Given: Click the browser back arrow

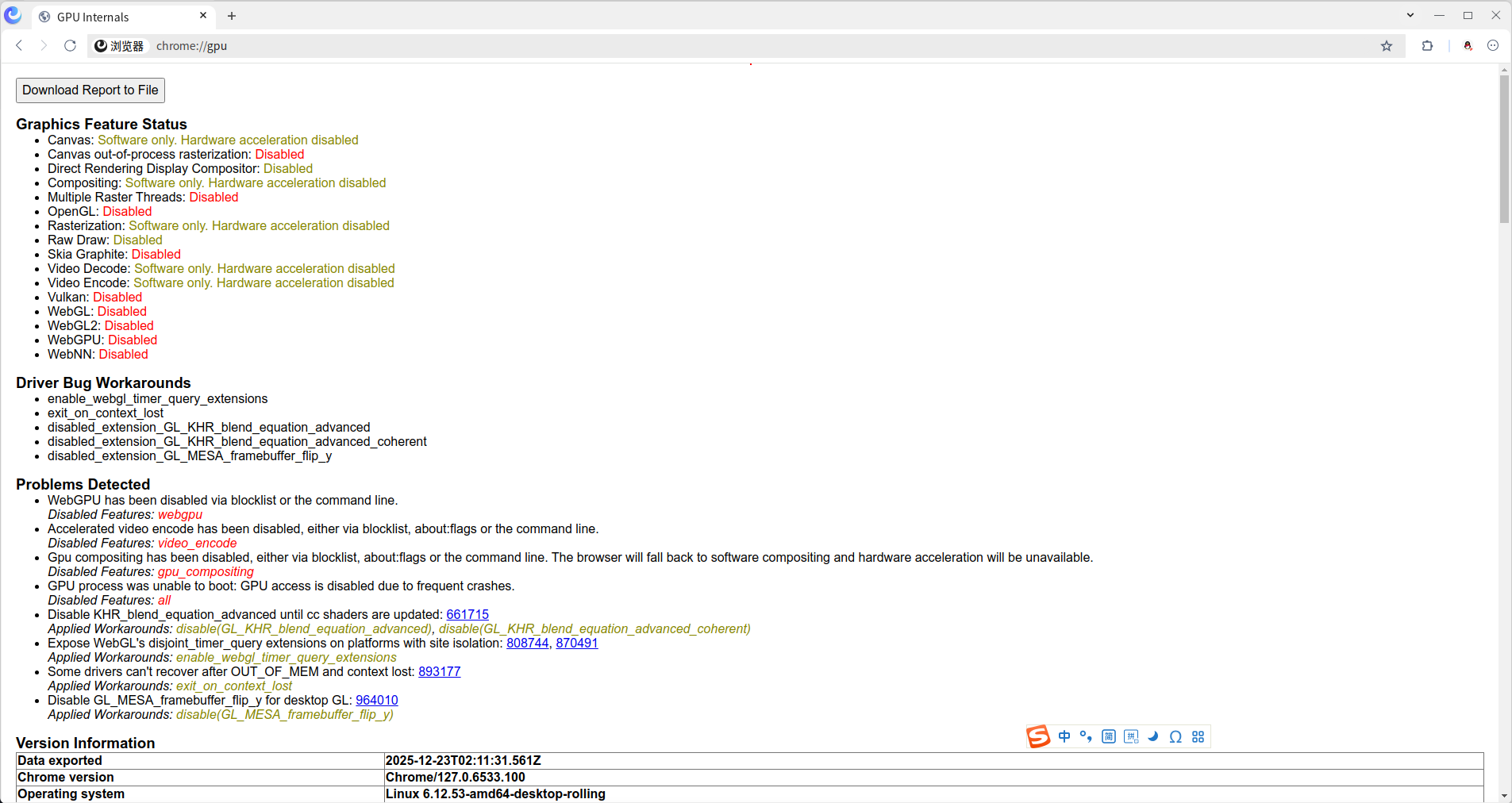Looking at the screenshot, I should (19, 46).
